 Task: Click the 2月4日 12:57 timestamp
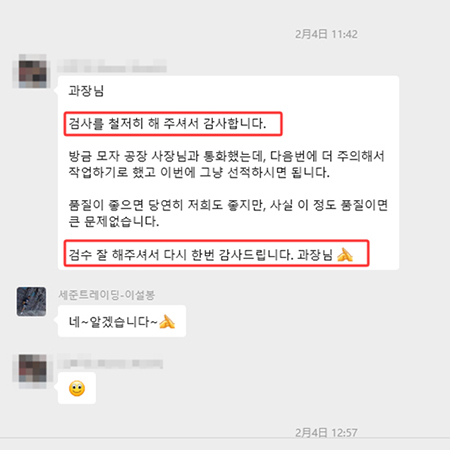[326, 432]
